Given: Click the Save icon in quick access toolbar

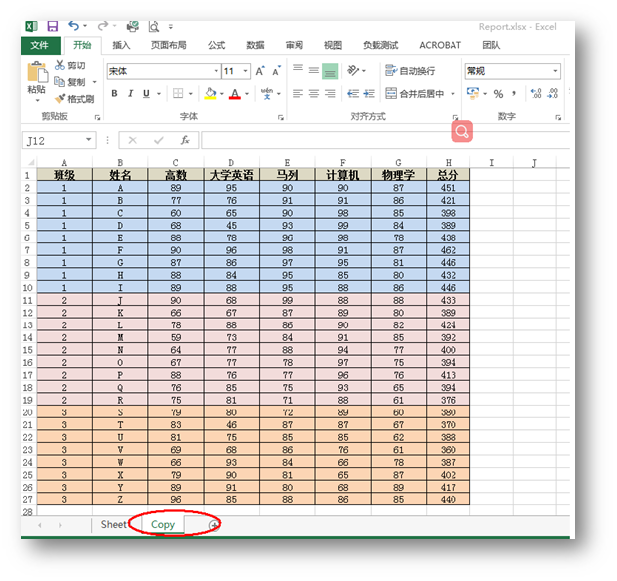Looking at the screenshot, I should coord(52,26).
